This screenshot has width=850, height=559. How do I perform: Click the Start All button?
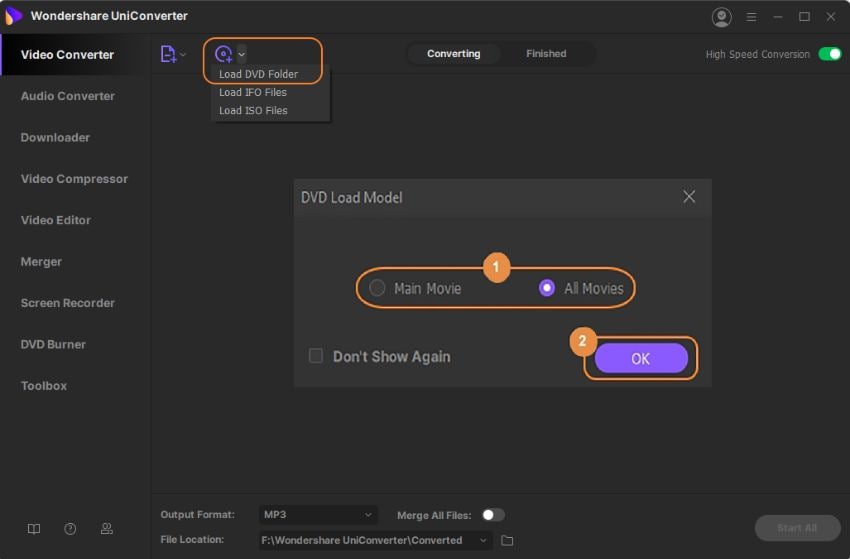click(797, 528)
